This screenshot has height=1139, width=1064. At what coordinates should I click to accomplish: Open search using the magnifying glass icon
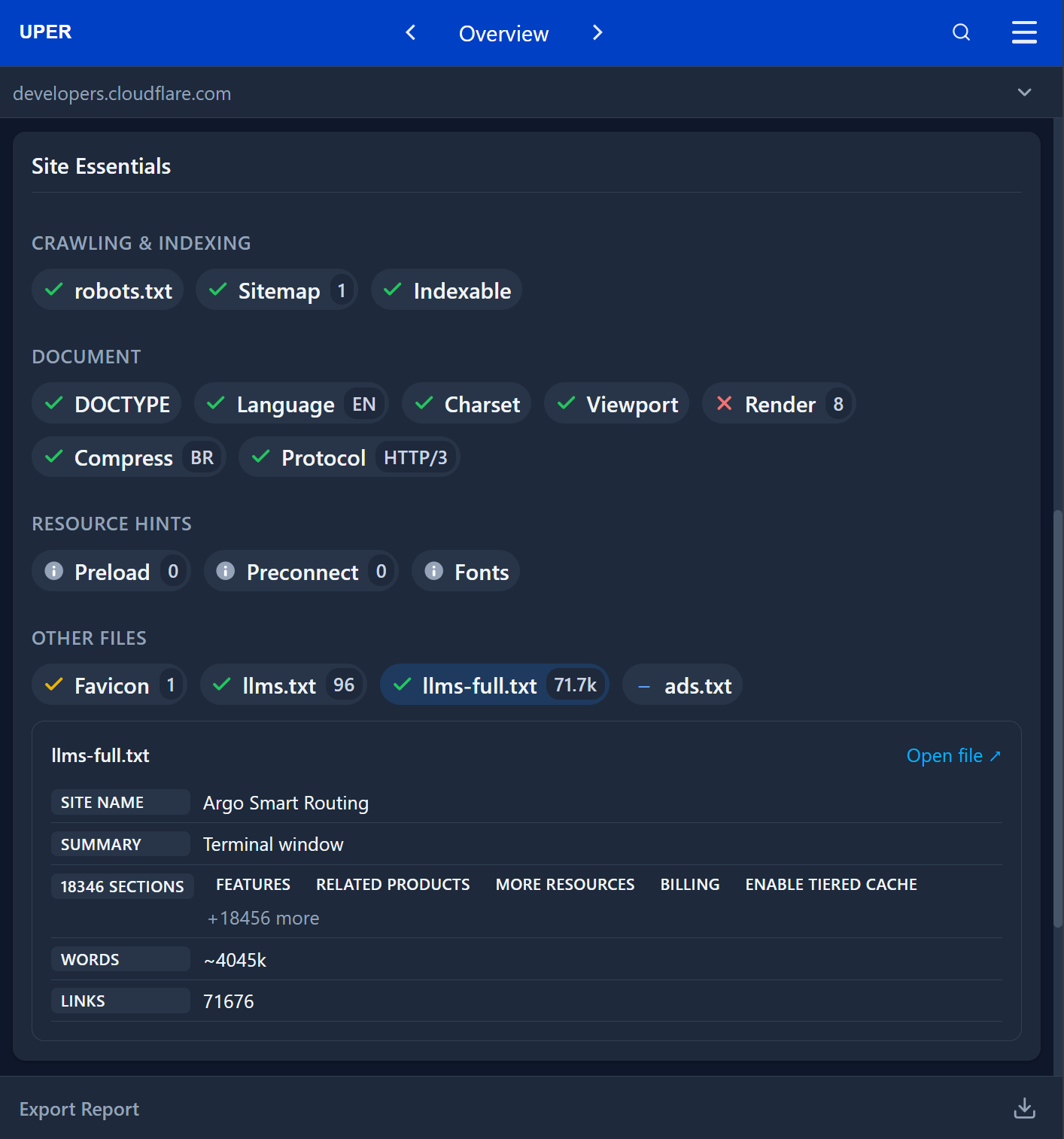pos(961,32)
